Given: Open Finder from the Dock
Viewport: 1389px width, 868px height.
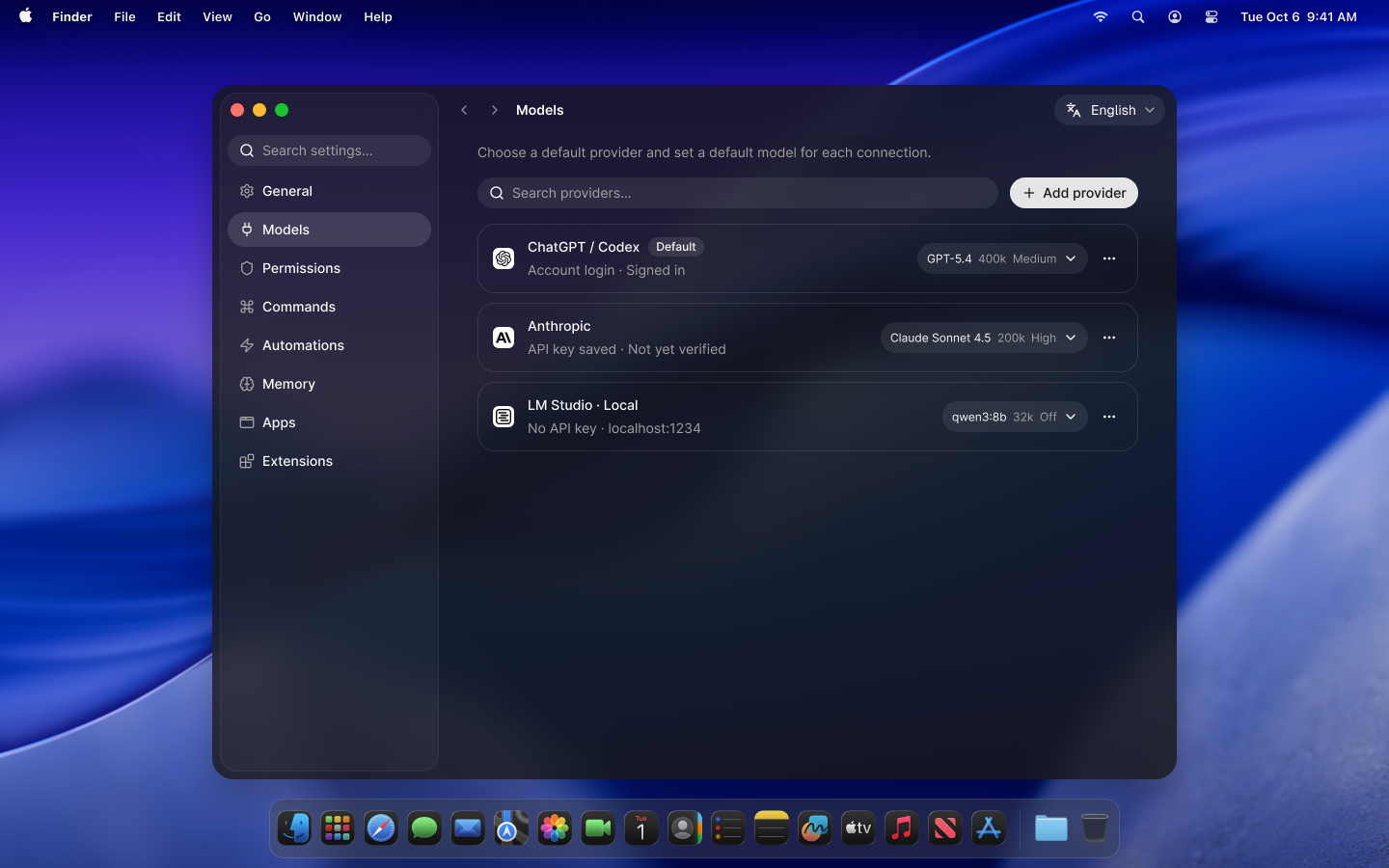Looking at the screenshot, I should coord(294,828).
